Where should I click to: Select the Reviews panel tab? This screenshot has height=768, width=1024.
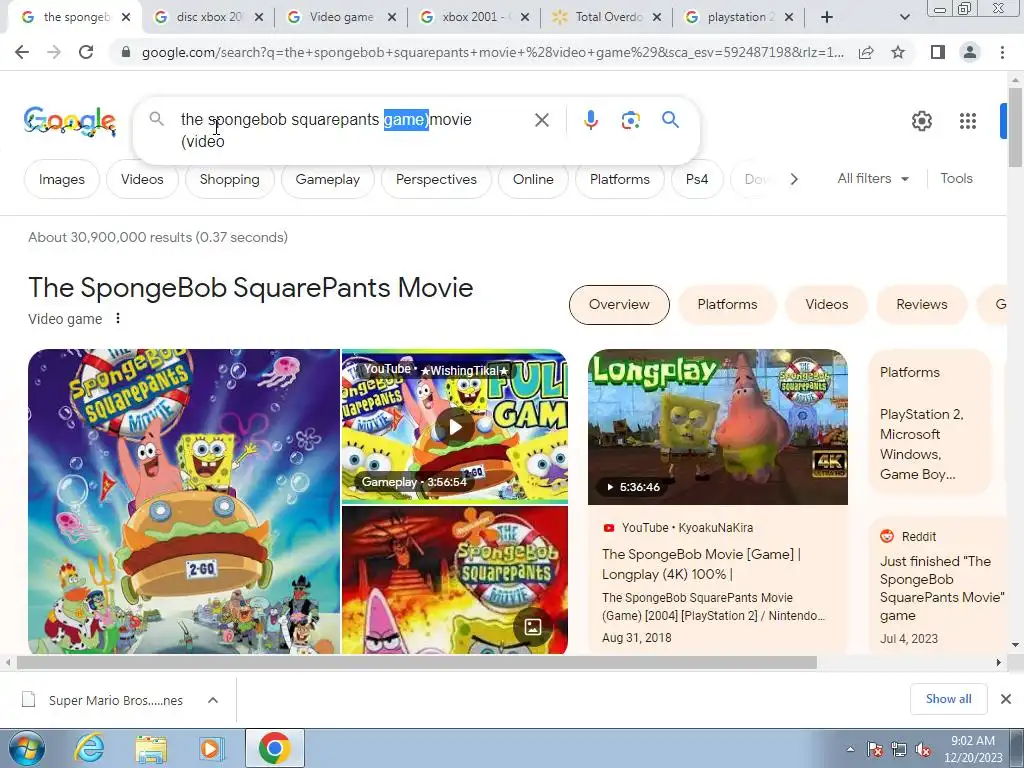(x=921, y=304)
